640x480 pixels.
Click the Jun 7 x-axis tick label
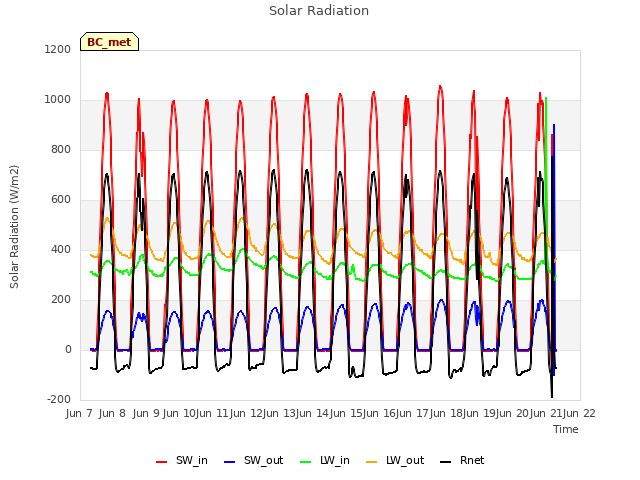(x=79, y=413)
